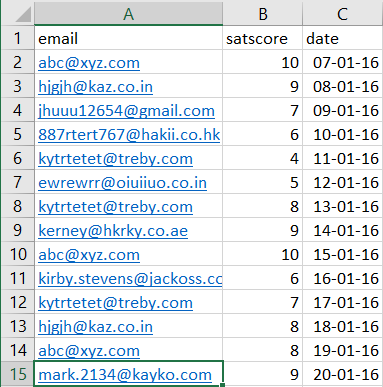Select column B header
The height and width of the screenshot is (387, 383).
click(263, 14)
